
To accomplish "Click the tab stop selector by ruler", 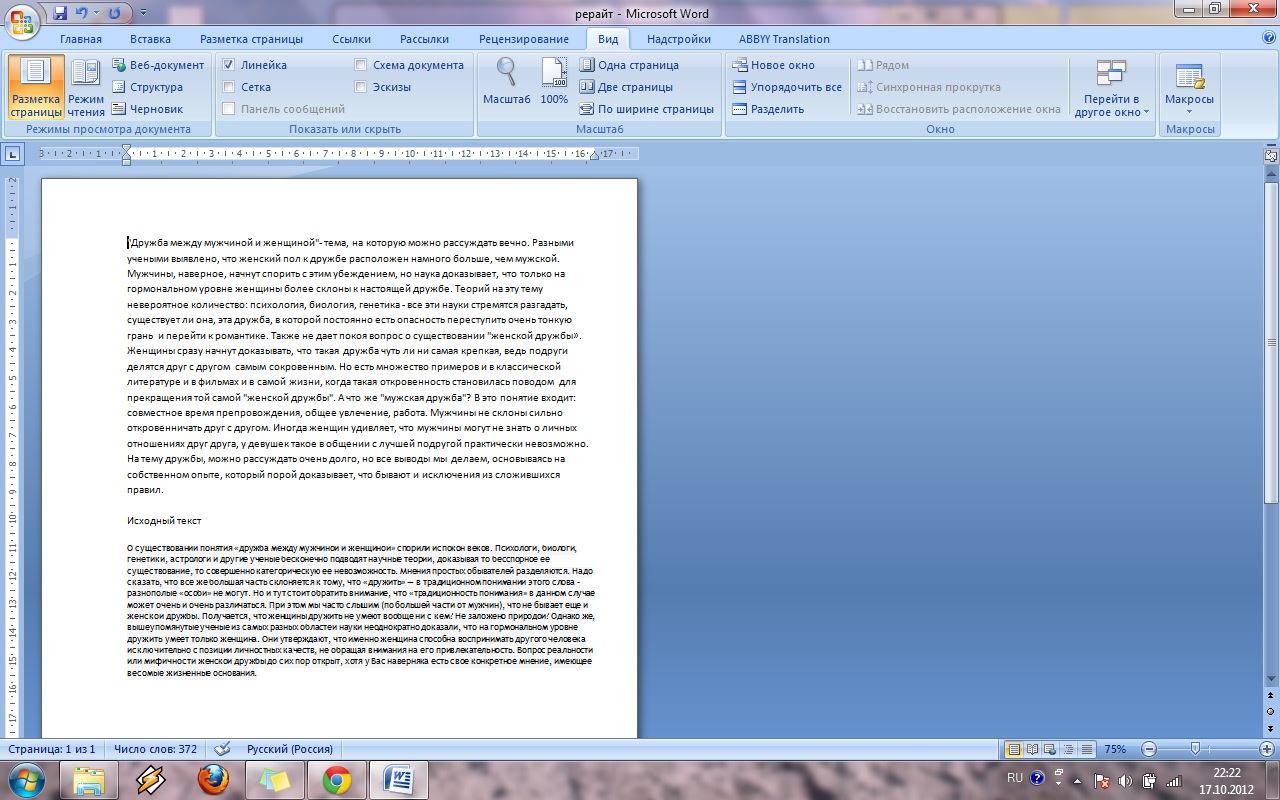I will [x=13, y=154].
